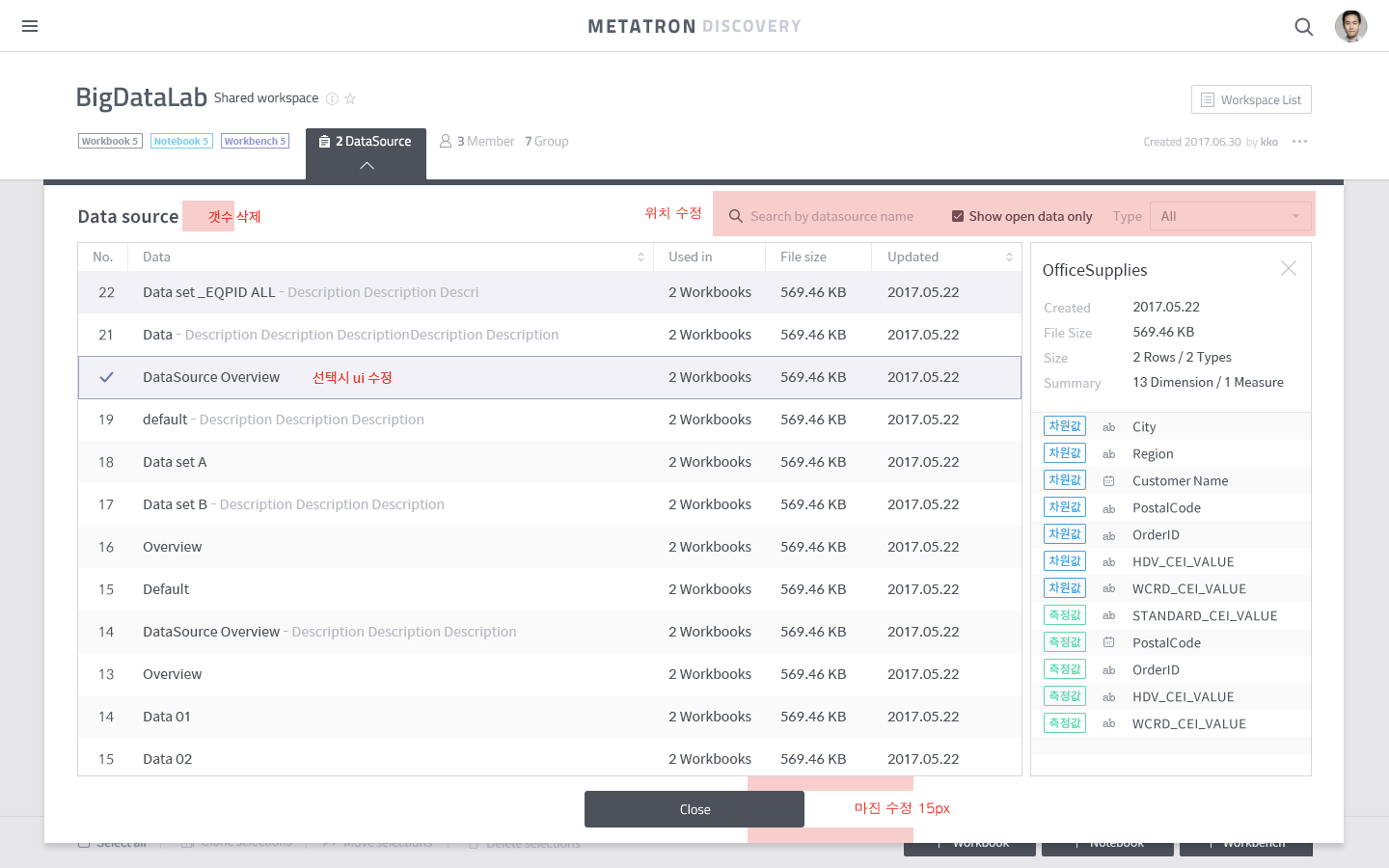Image resolution: width=1389 pixels, height=868 pixels.
Task: Click the search by datasource name field
Action: (831, 216)
